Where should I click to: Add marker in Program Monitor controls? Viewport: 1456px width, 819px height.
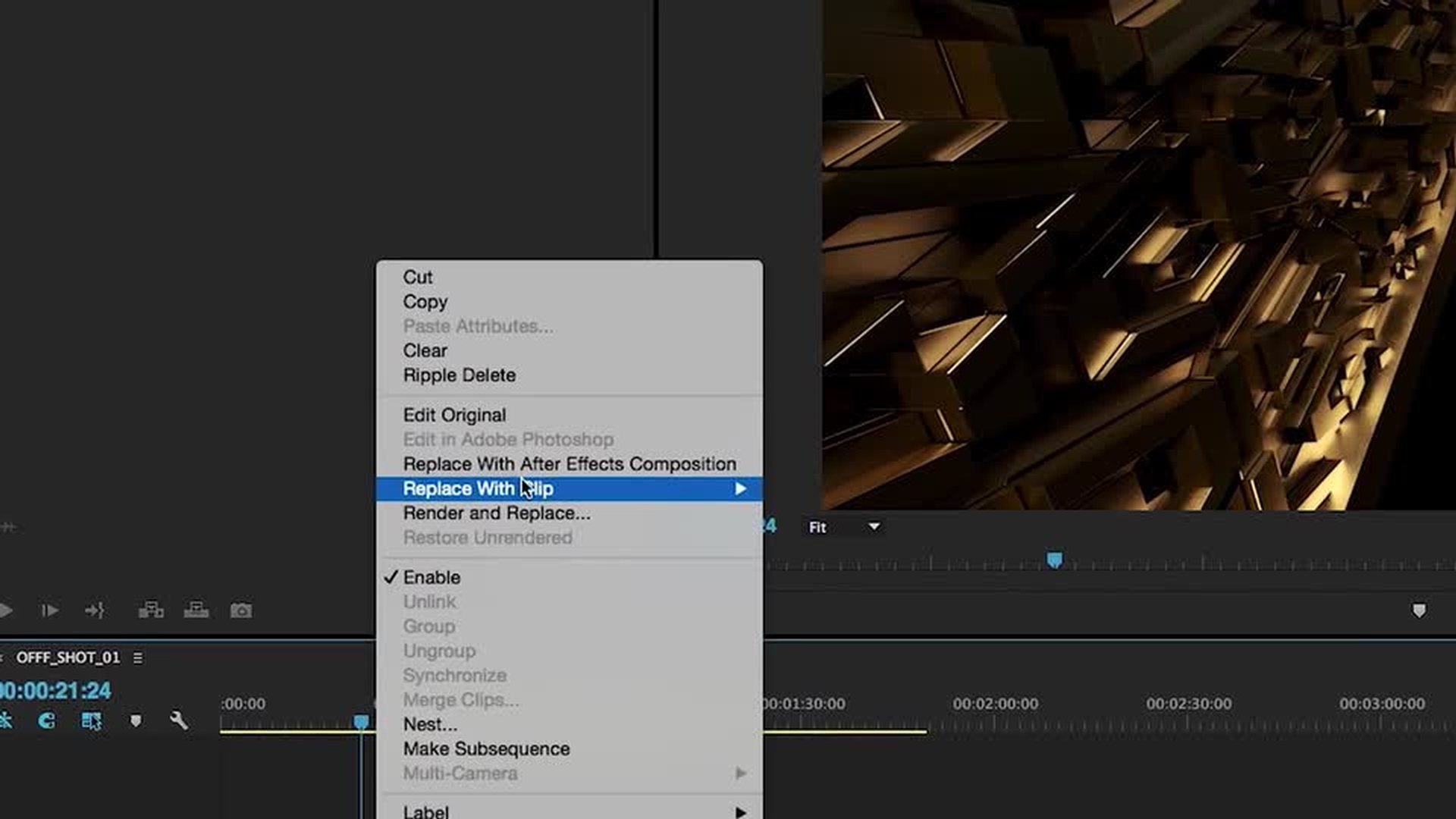(x=1419, y=611)
